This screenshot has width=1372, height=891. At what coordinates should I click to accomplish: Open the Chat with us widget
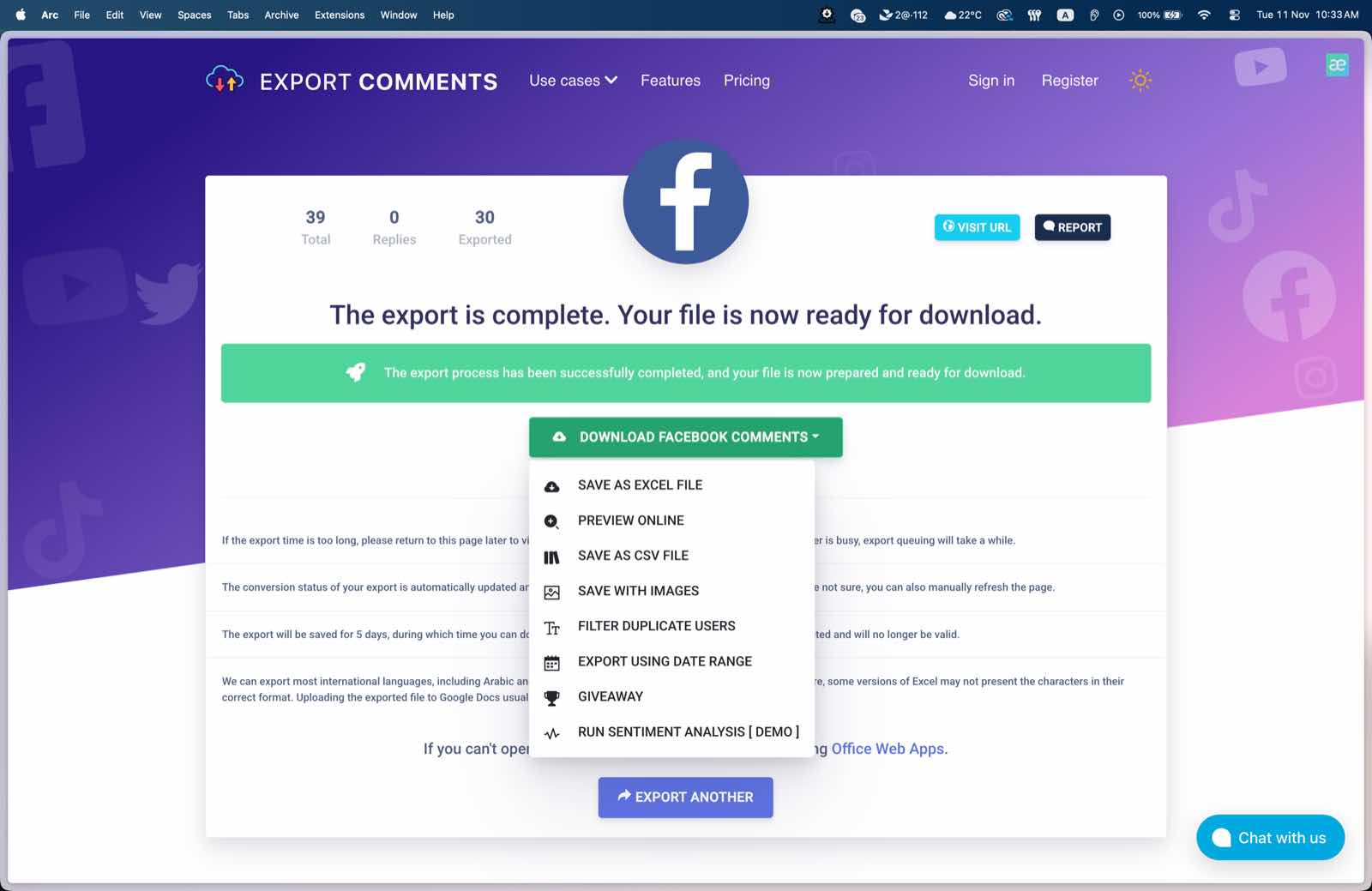[1270, 838]
